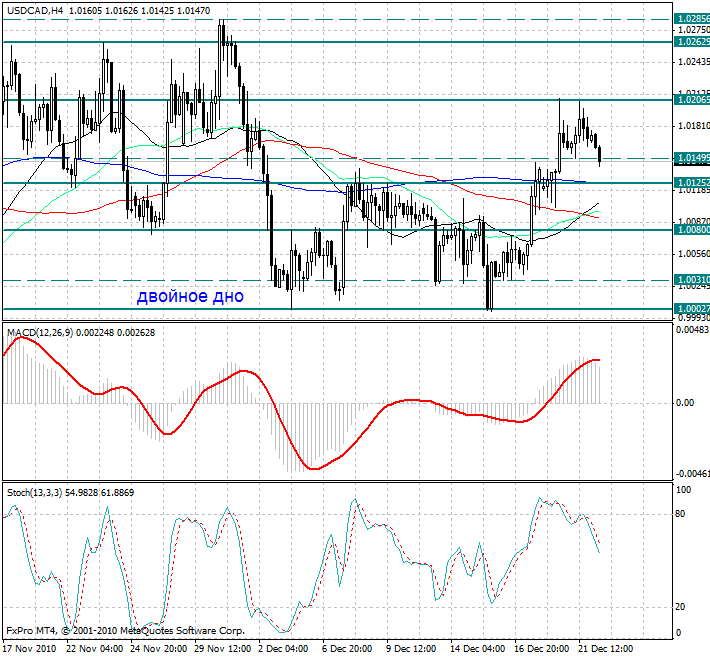Image resolution: width=710 pixels, height=656 pixels.
Task: Select the 1.0031 highlighted level label
Action: click(691, 280)
